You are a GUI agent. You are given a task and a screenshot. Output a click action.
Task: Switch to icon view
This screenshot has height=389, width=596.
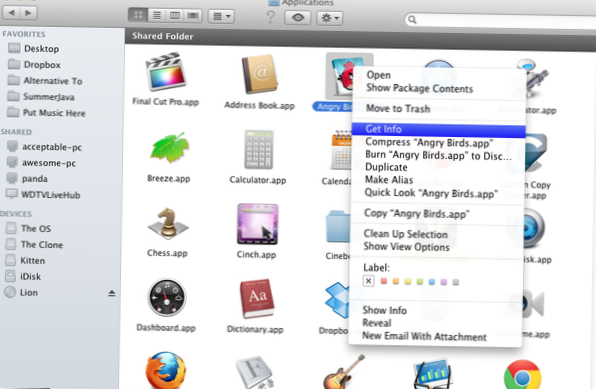click(138, 16)
